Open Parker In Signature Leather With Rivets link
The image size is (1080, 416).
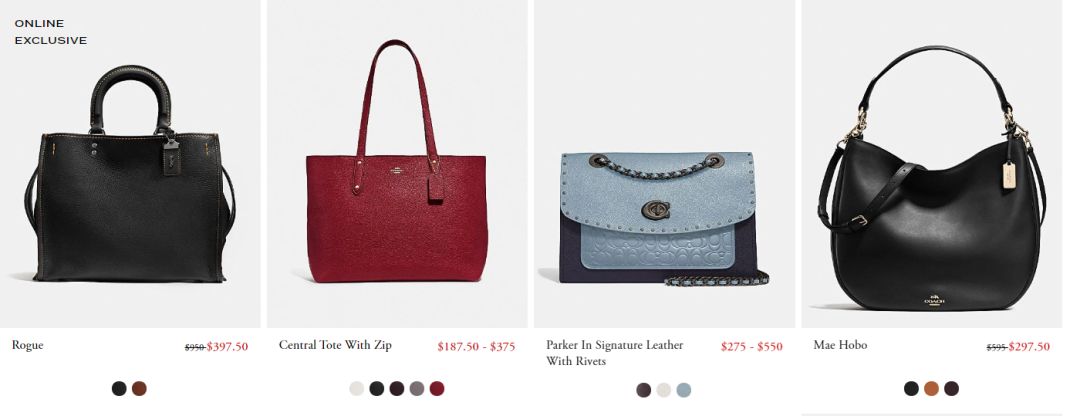click(x=615, y=353)
